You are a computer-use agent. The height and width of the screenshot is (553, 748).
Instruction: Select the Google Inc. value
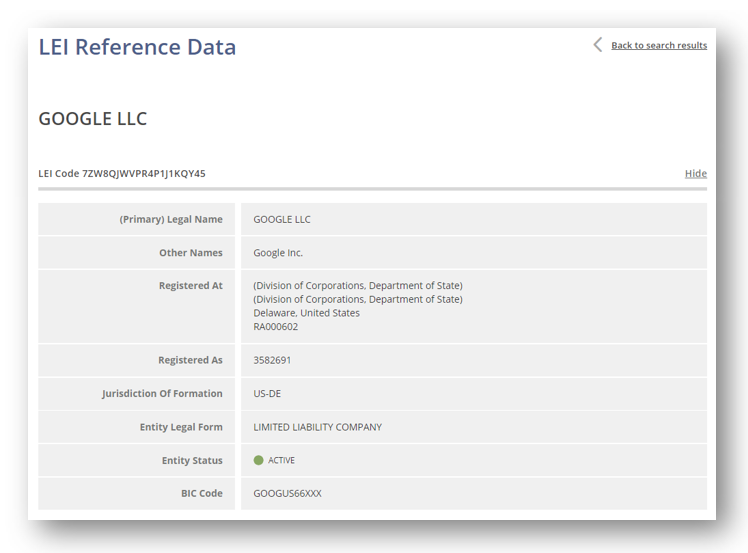click(278, 252)
